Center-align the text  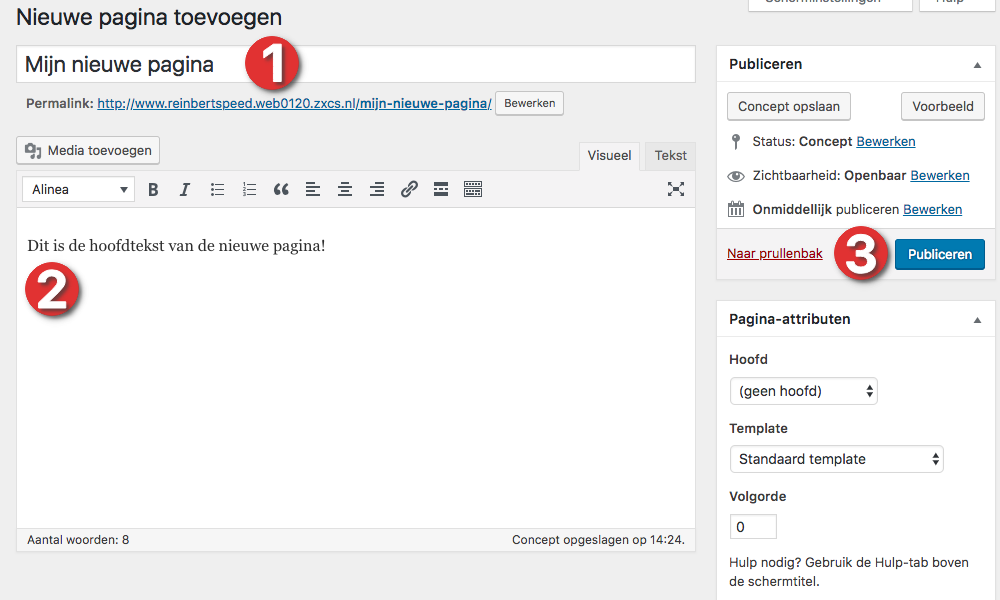click(x=345, y=189)
